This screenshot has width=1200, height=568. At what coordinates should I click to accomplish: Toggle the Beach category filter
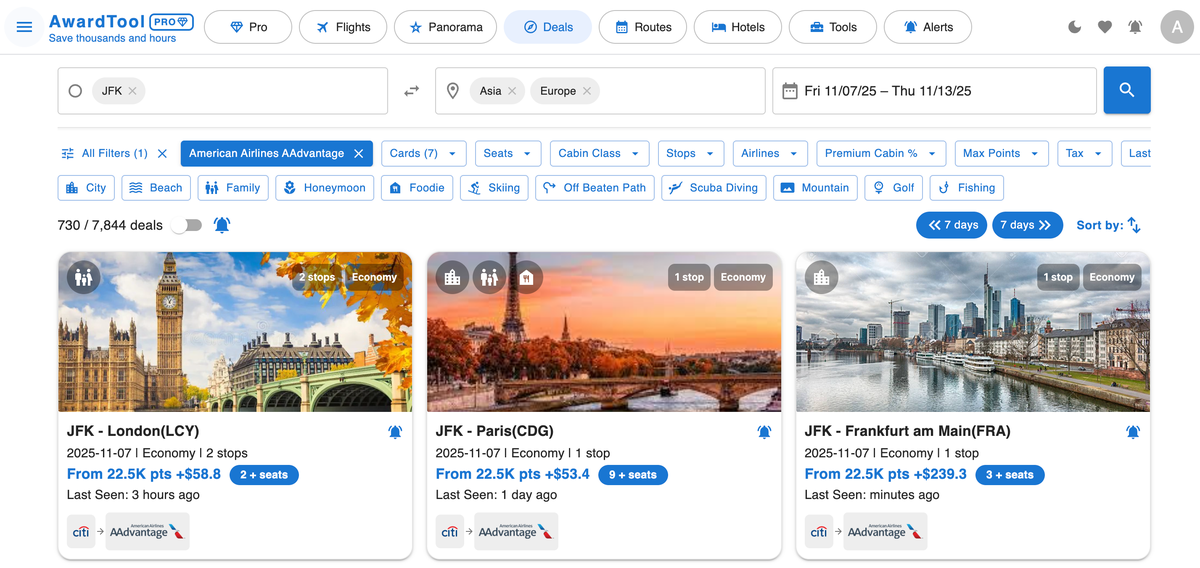(156, 187)
